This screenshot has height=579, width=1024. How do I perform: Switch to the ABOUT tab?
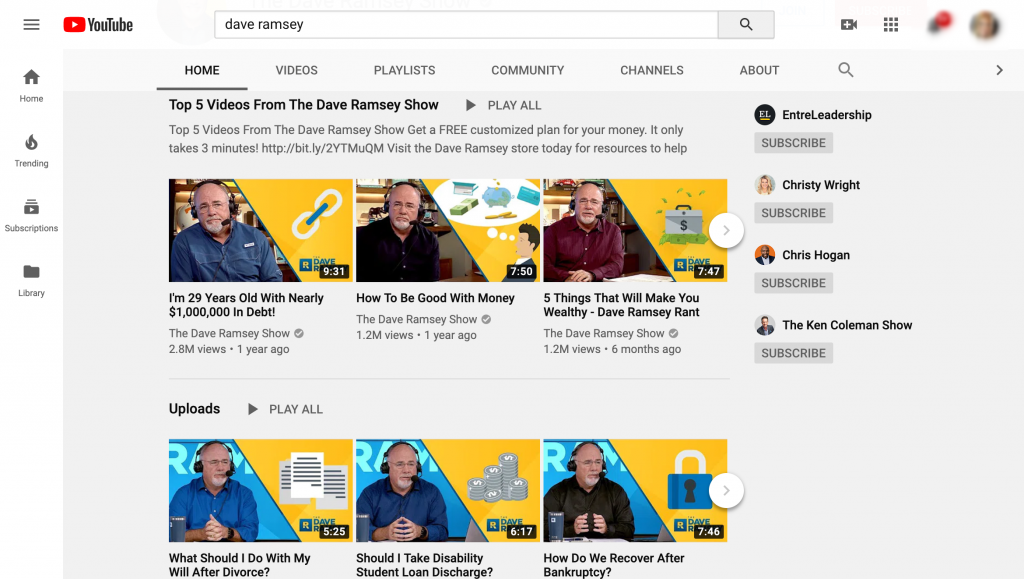pos(760,70)
